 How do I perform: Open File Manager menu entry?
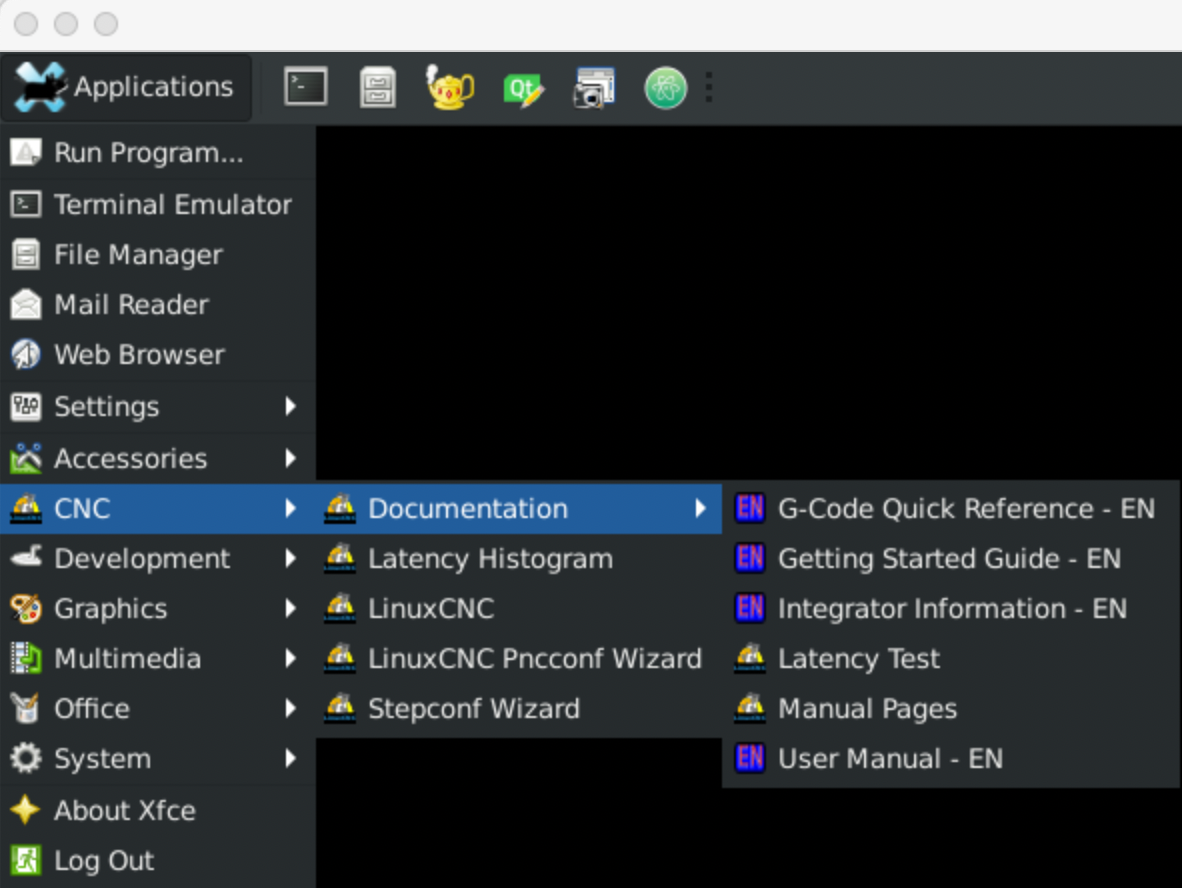pyautogui.click(x=158, y=255)
